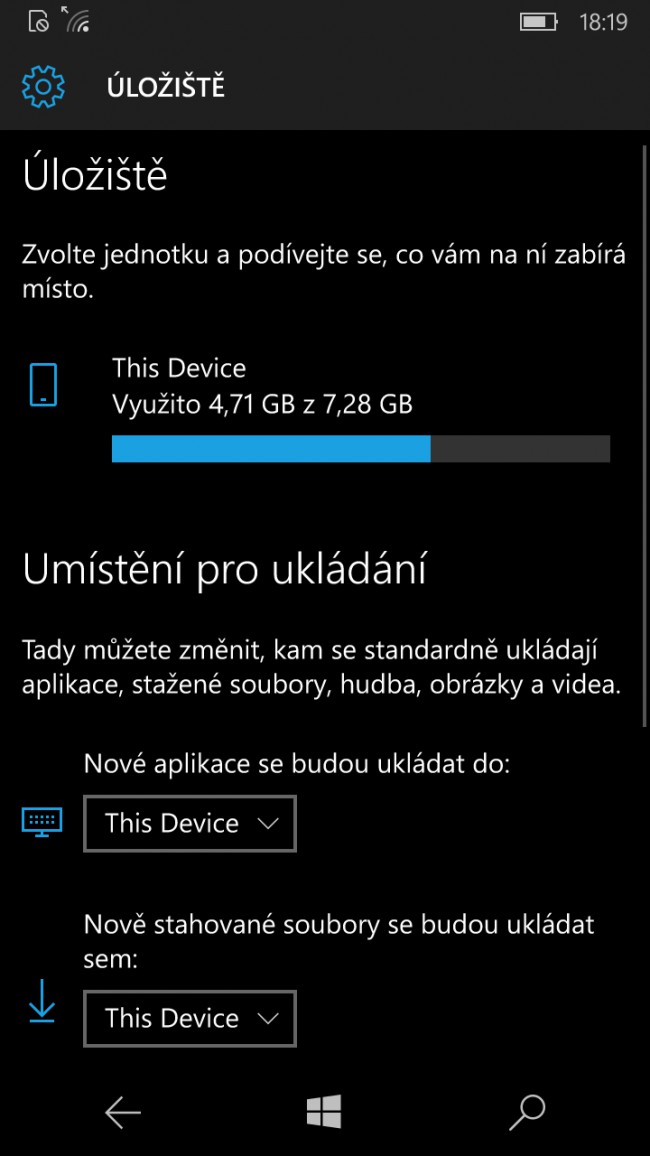The image size is (650, 1156).
Task: Open the settings gear icon in header
Action: [43, 87]
